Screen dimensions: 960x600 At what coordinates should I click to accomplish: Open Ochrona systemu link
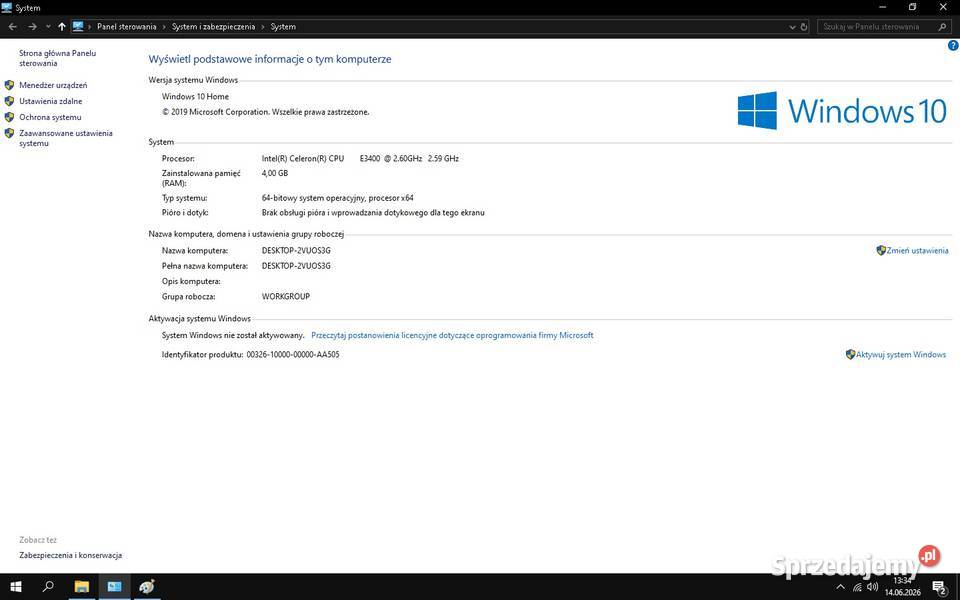50,117
